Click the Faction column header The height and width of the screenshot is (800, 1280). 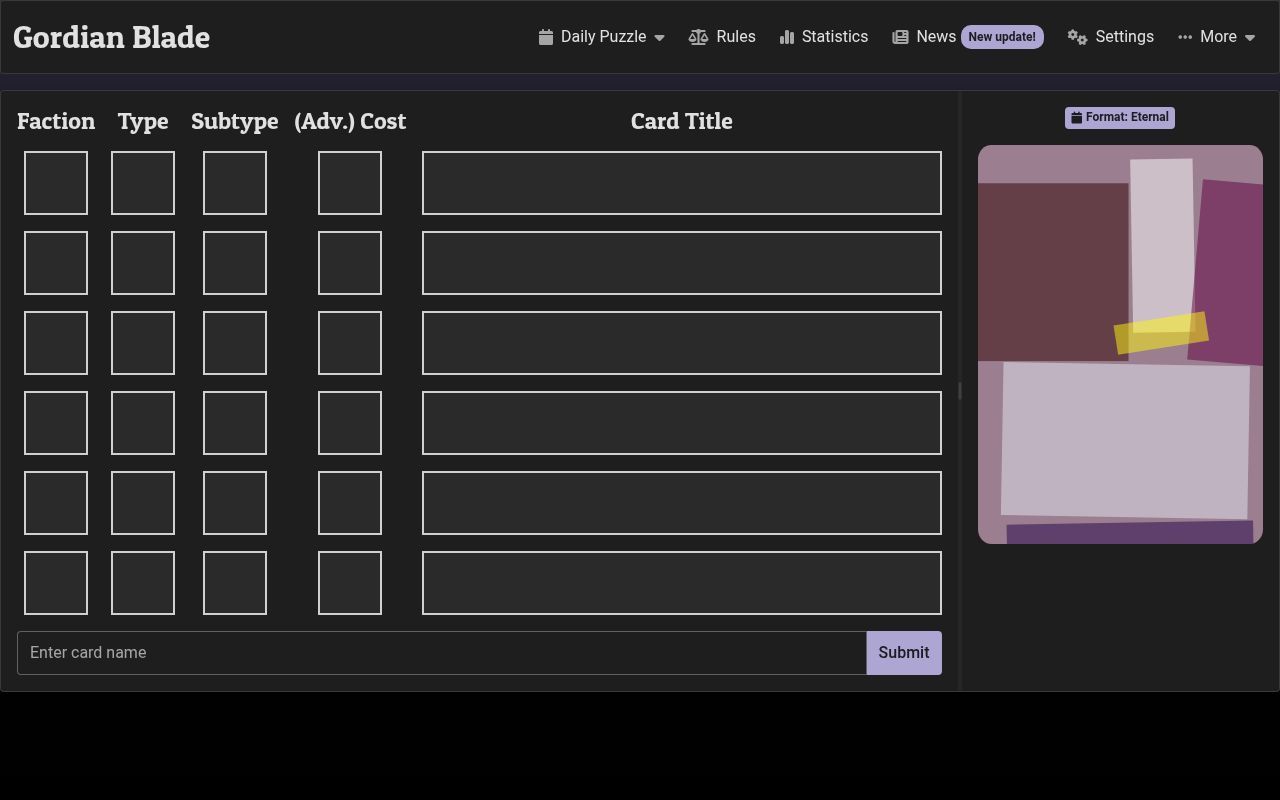[x=56, y=121]
